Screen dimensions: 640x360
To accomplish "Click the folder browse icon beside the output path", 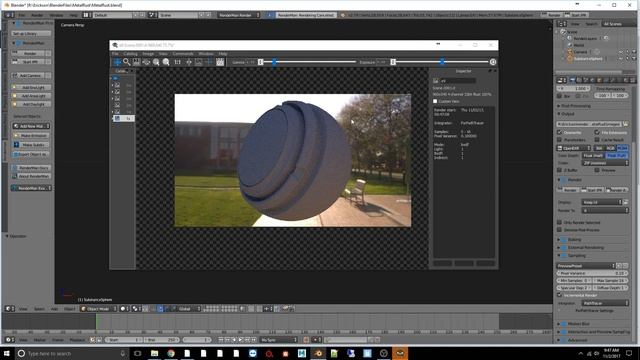I will pos(625,124).
